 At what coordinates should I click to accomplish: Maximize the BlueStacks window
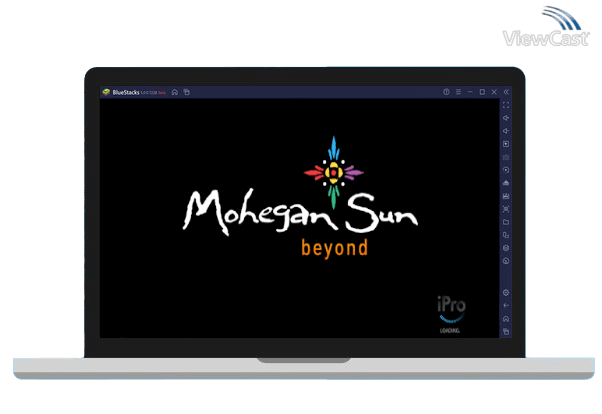482,92
